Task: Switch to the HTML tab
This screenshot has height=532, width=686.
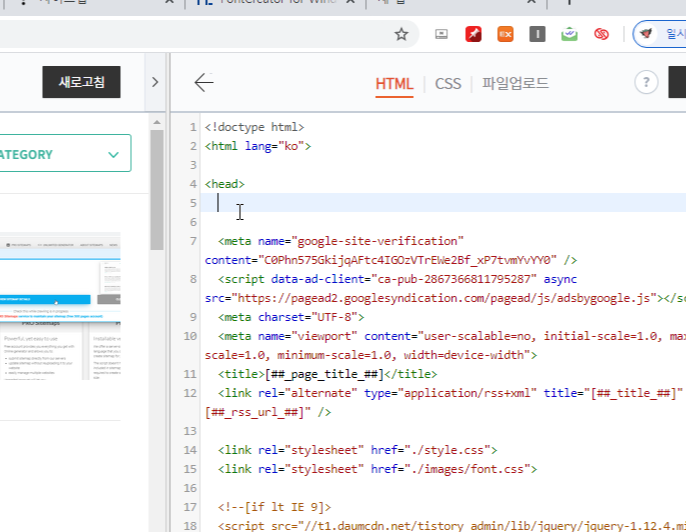Action: pos(394,84)
